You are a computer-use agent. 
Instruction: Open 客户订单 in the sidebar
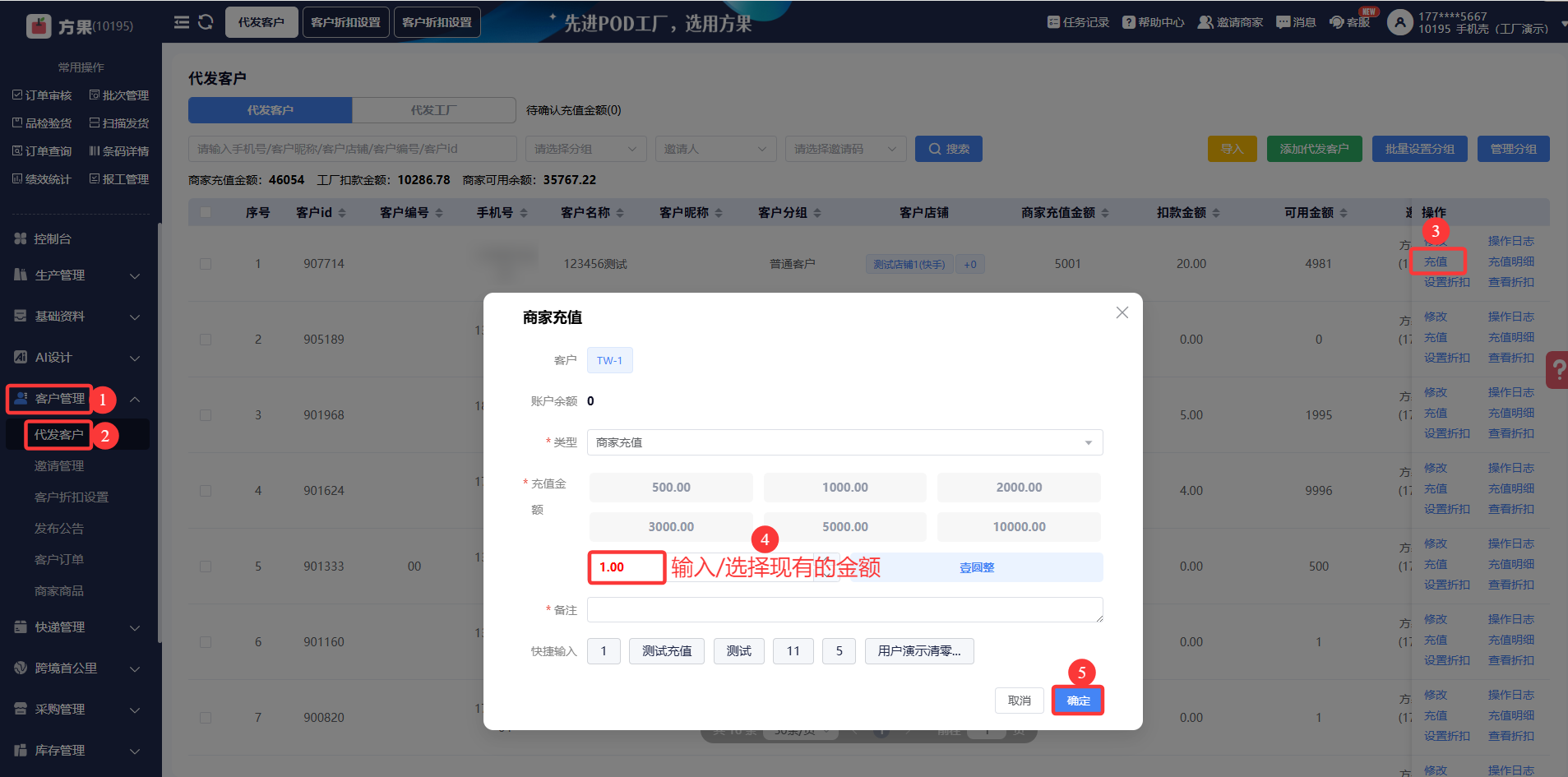pyautogui.click(x=59, y=560)
